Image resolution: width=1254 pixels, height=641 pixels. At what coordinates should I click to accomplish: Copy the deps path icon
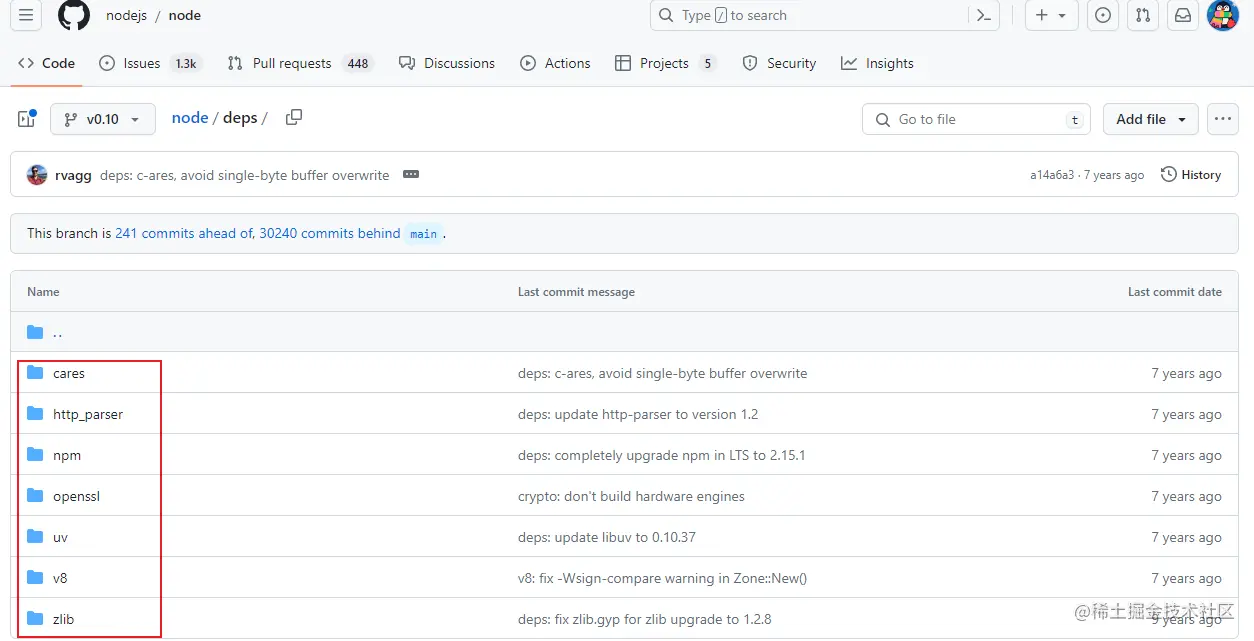(x=293, y=118)
